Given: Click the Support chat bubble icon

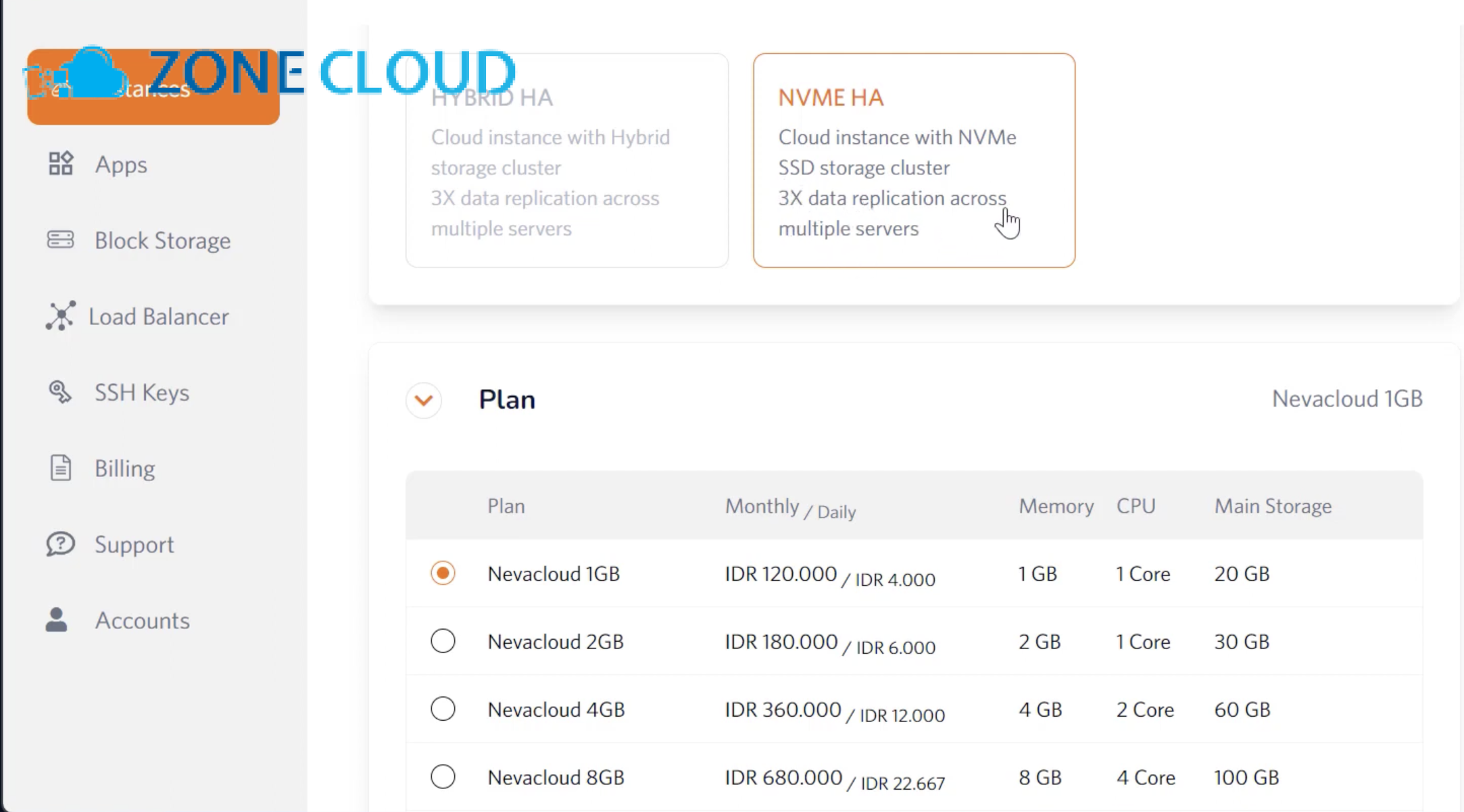Looking at the screenshot, I should [61, 544].
